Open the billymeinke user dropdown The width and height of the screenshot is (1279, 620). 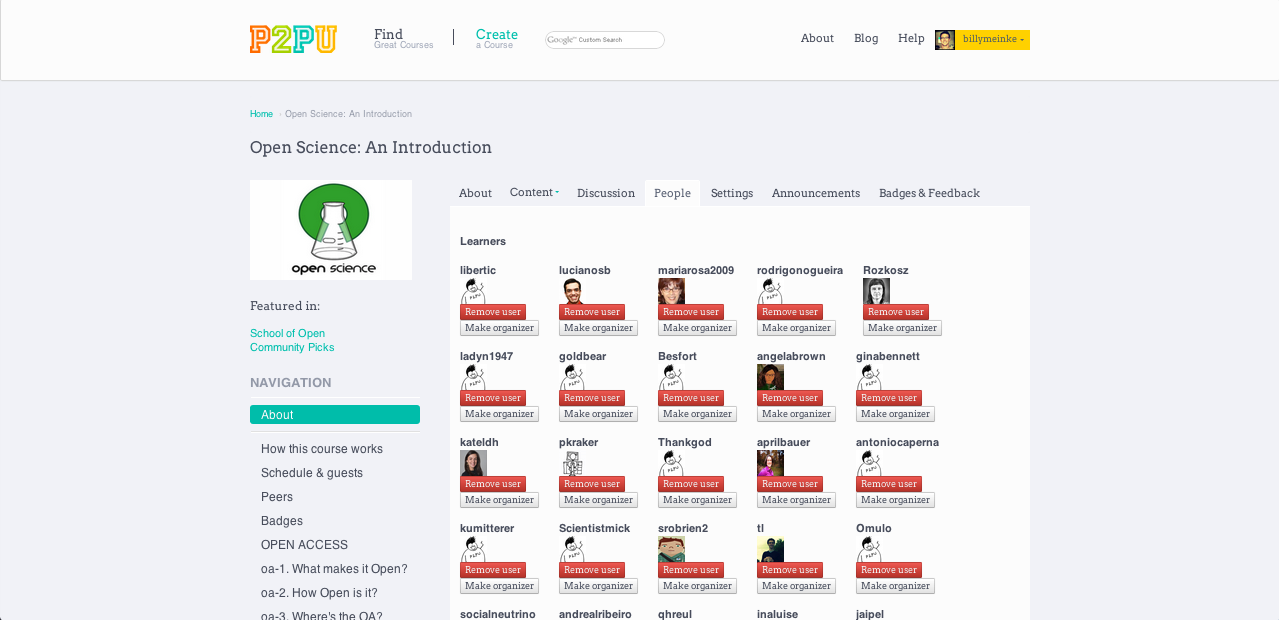coord(993,39)
